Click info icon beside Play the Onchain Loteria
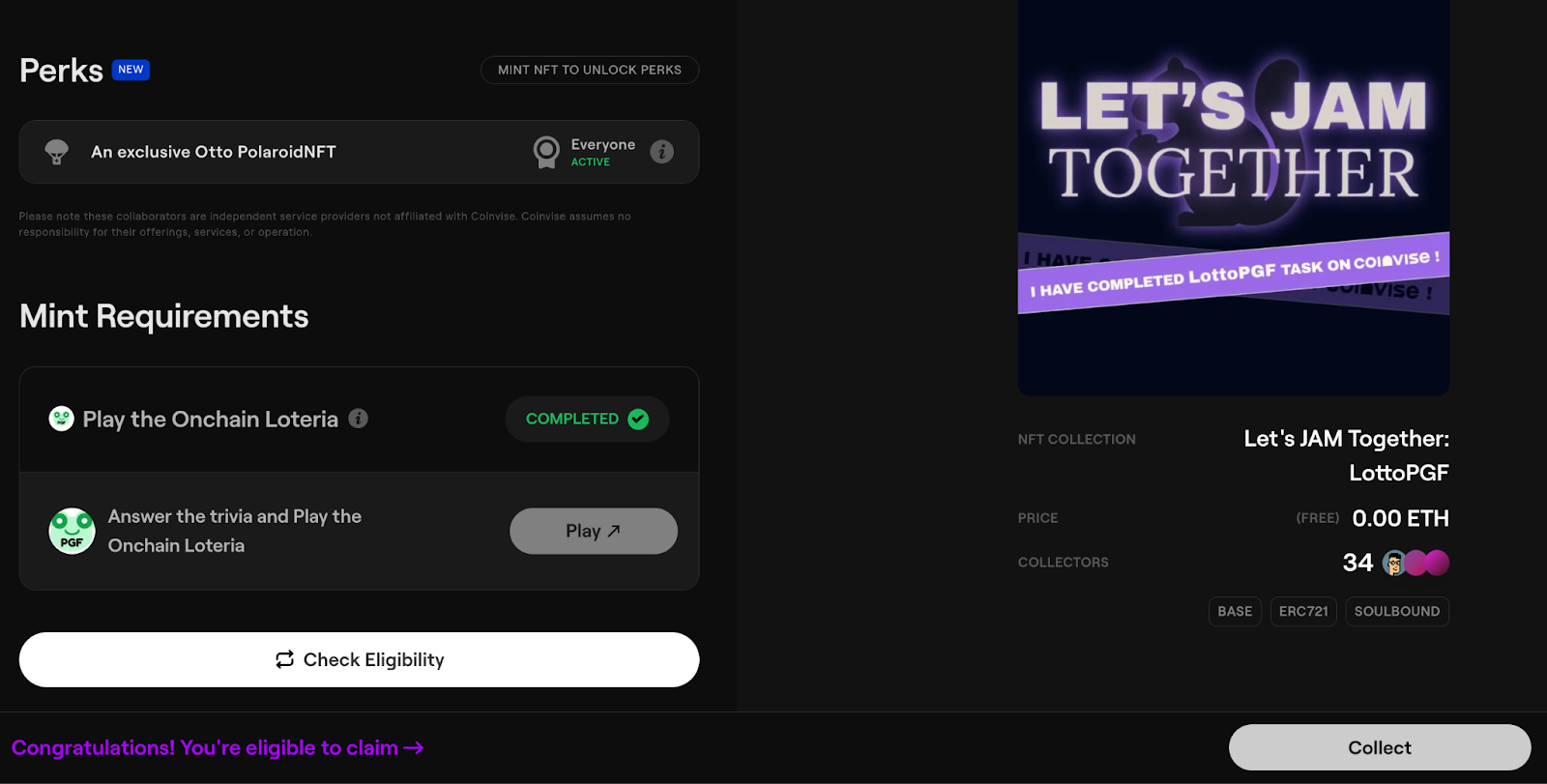The height and width of the screenshot is (784, 1547). pos(358,419)
